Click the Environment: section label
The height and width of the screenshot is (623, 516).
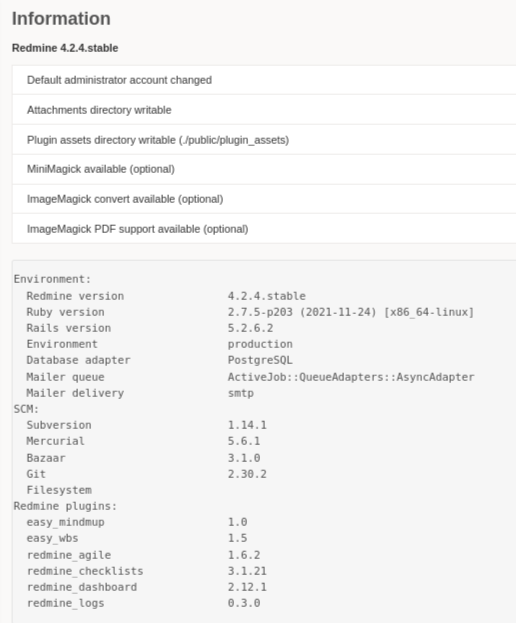[52, 279]
